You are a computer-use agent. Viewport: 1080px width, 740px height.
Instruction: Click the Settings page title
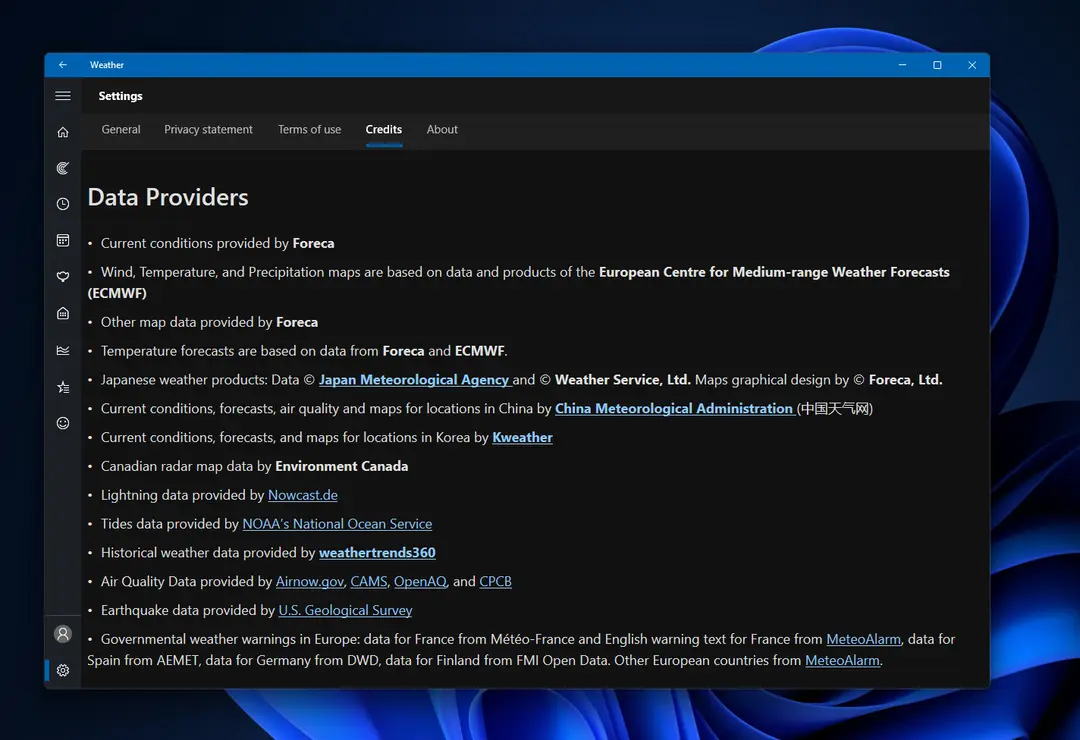(121, 96)
